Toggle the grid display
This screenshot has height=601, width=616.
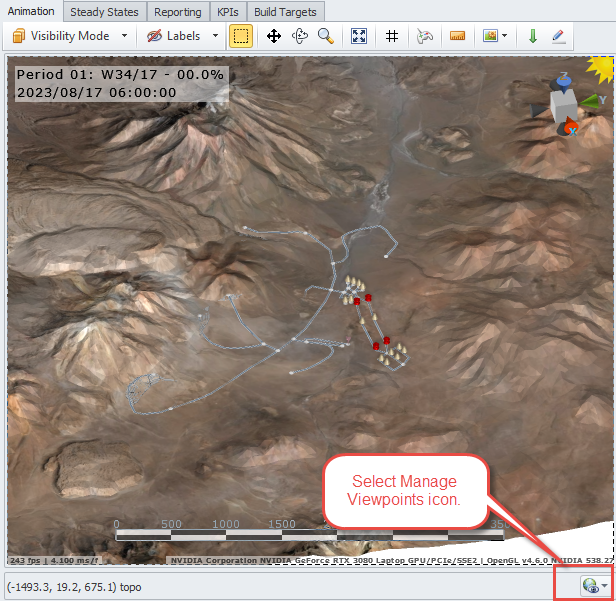pyautogui.click(x=392, y=36)
